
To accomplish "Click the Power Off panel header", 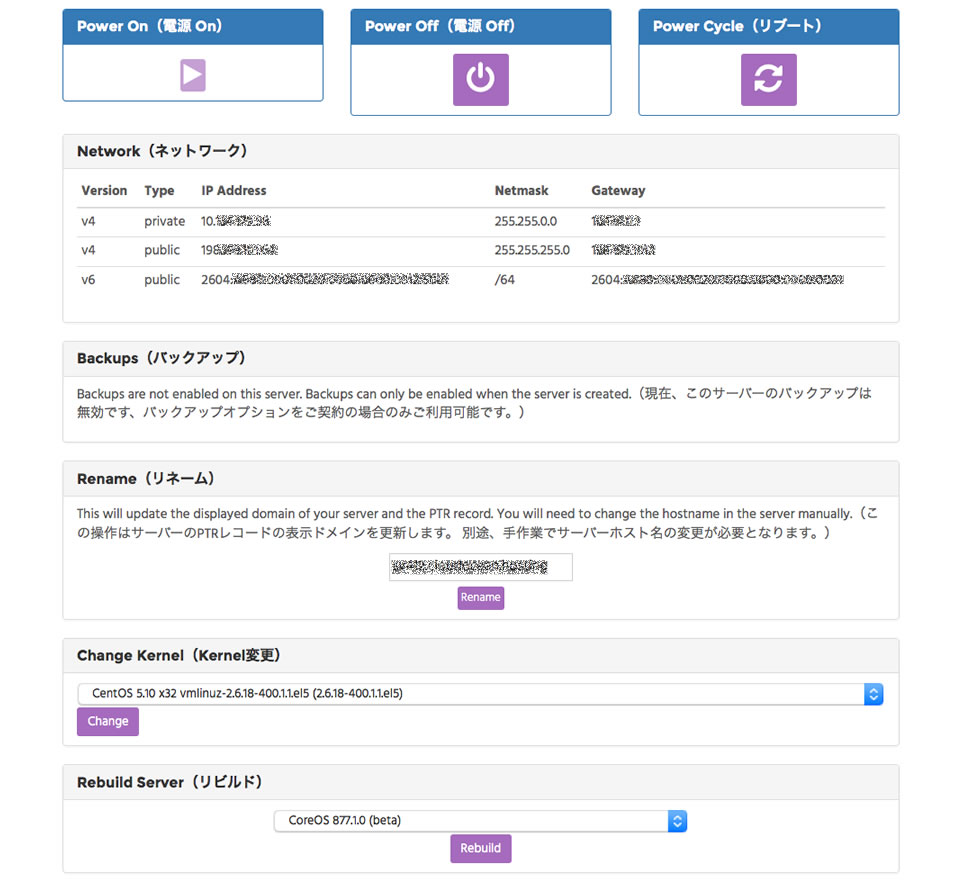I will click(481, 27).
